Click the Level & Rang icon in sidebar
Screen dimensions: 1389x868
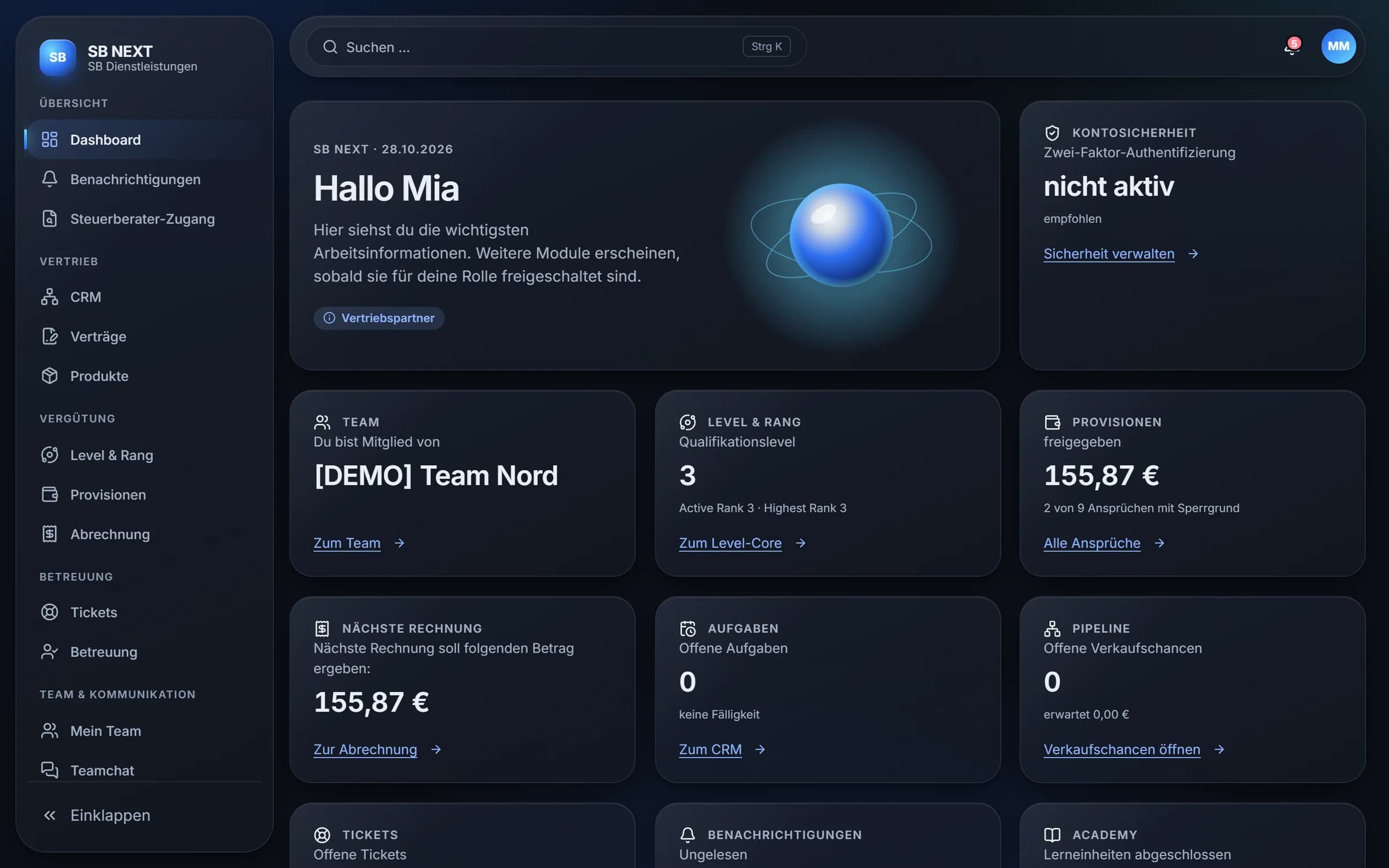(50, 455)
